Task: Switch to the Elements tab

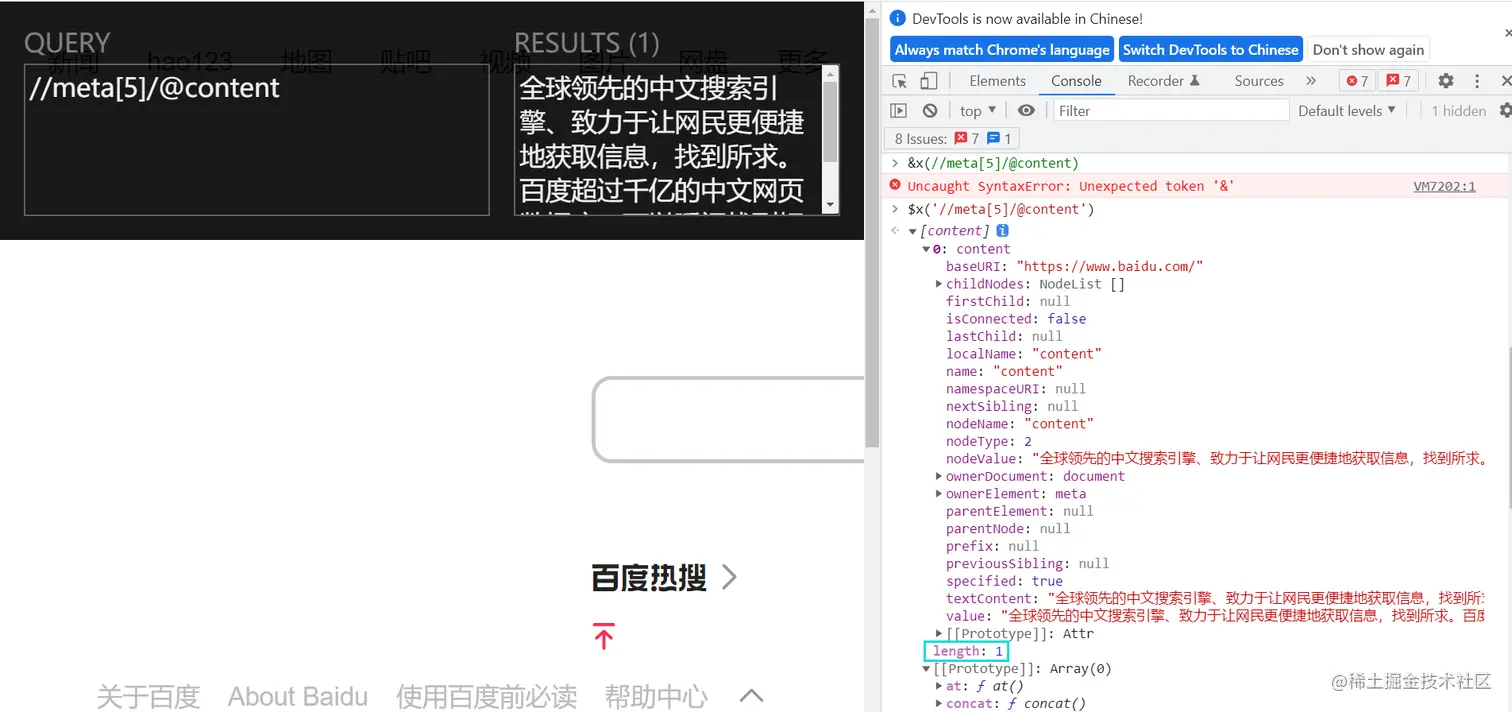Action: 997,81
